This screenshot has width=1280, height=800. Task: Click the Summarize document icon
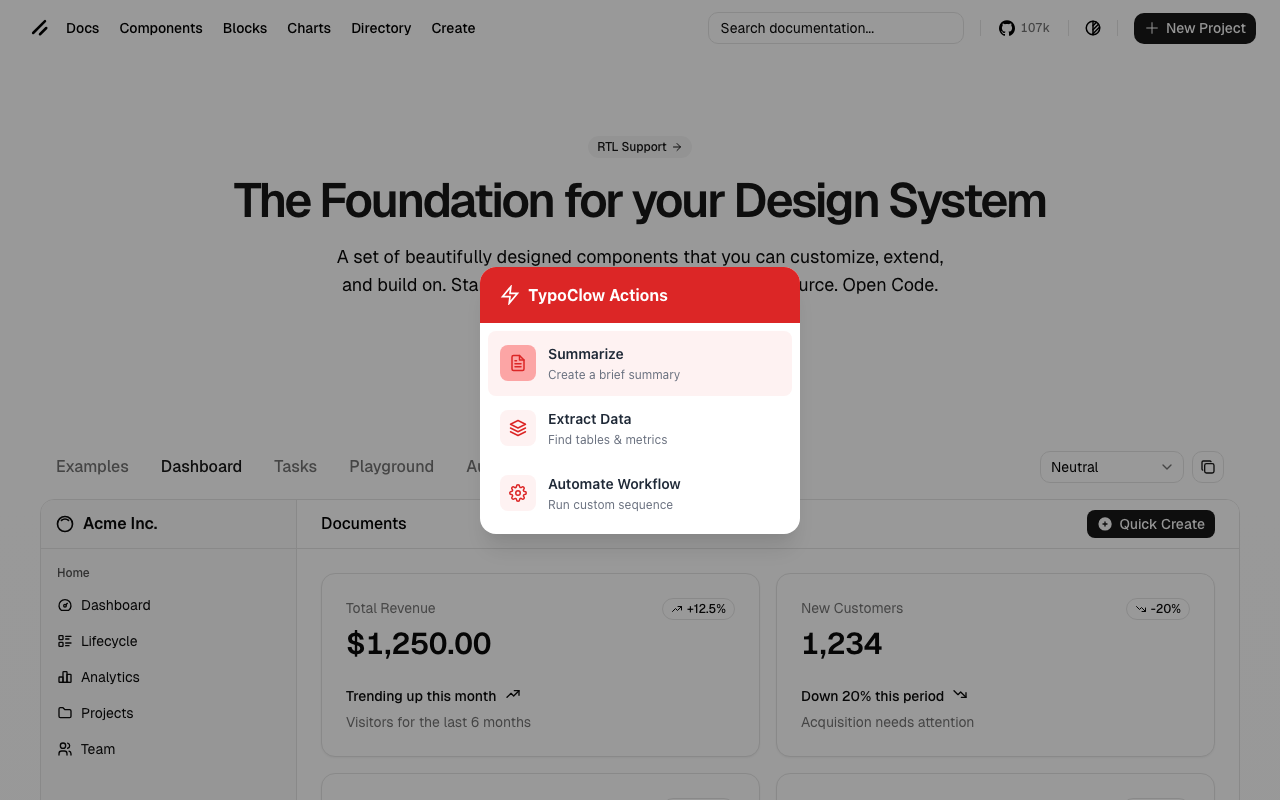pyautogui.click(x=518, y=363)
